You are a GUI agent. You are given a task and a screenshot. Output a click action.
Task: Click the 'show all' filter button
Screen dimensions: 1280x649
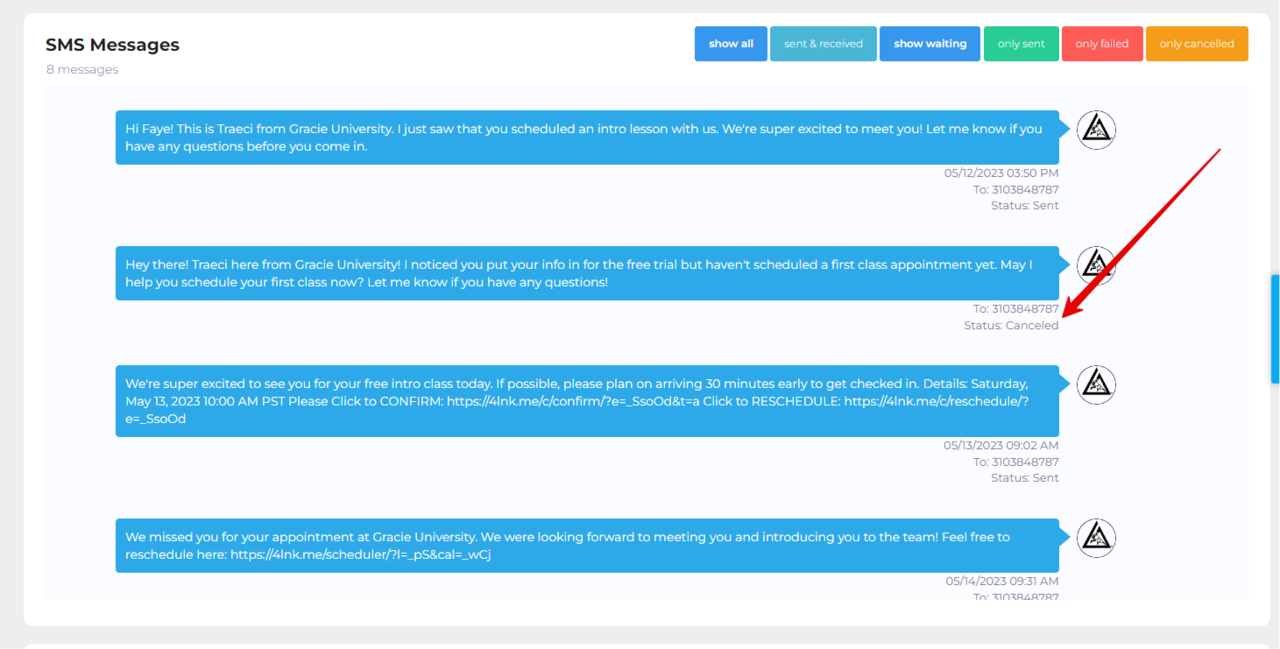[731, 43]
